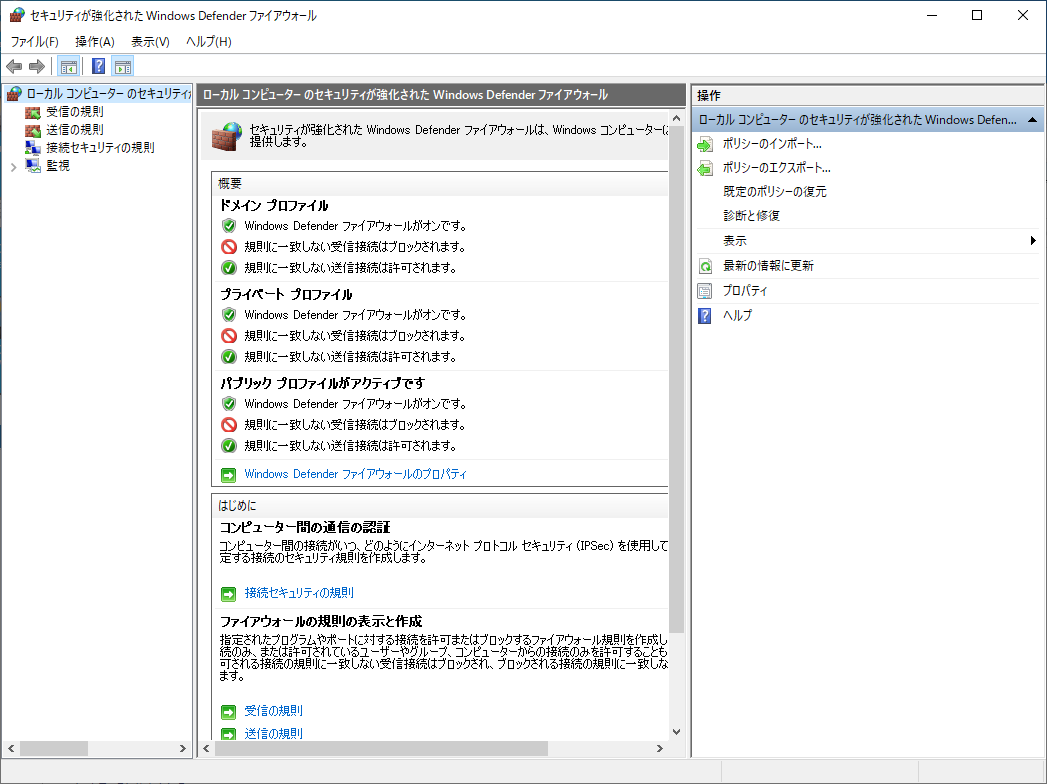Click 受信の規則 icon in the tree
This screenshot has width=1047, height=784.
[x=33, y=112]
